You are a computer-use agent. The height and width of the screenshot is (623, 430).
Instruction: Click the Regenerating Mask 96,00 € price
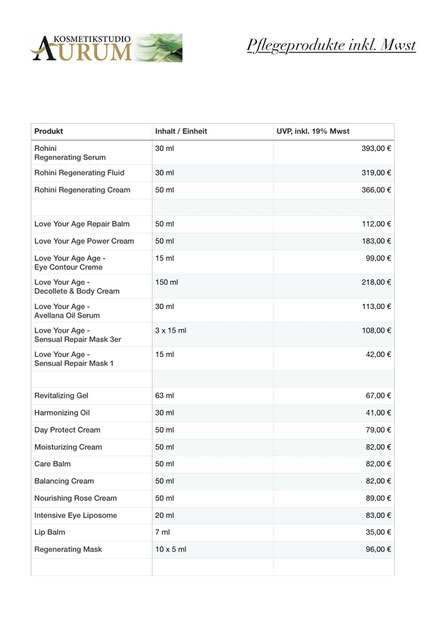[x=378, y=549]
